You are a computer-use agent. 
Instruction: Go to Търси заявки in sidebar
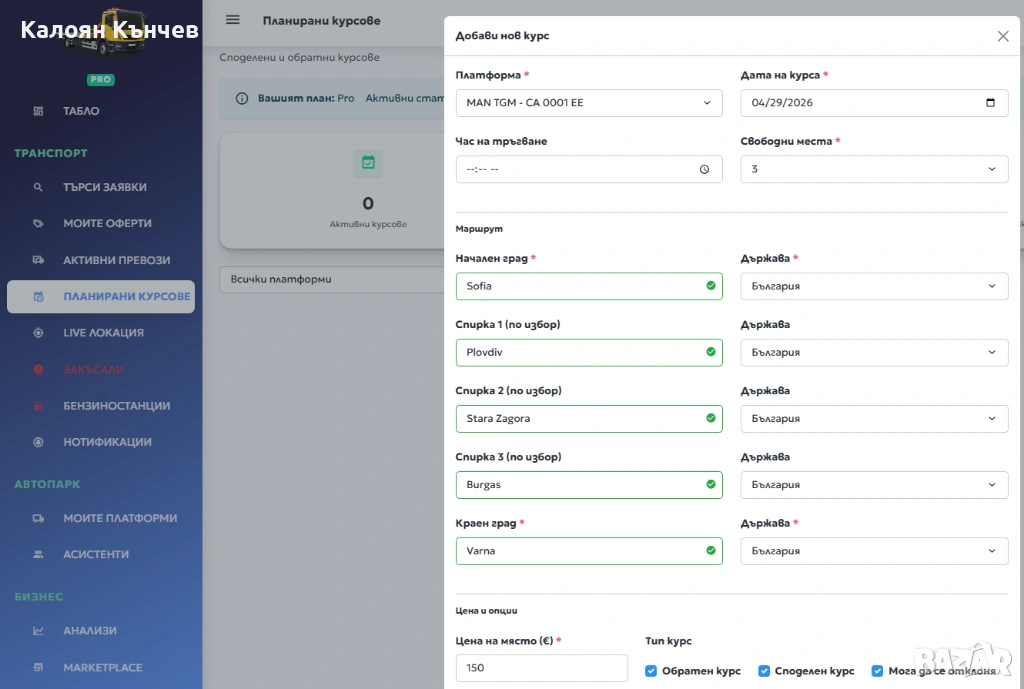[x=104, y=187]
